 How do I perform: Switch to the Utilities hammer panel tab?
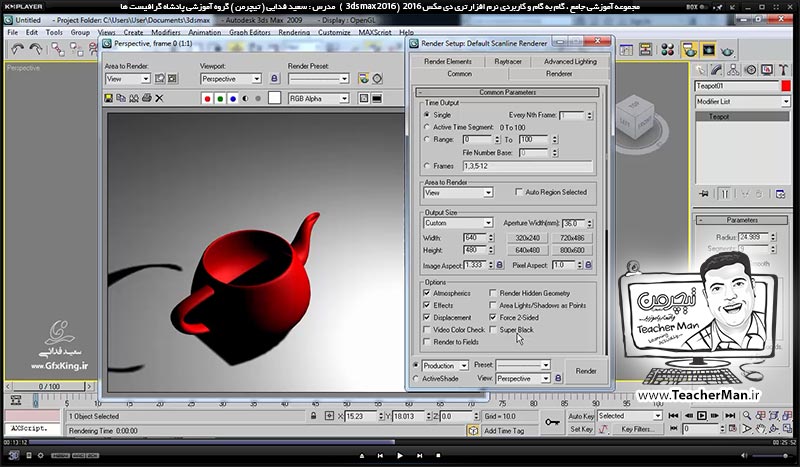point(783,69)
